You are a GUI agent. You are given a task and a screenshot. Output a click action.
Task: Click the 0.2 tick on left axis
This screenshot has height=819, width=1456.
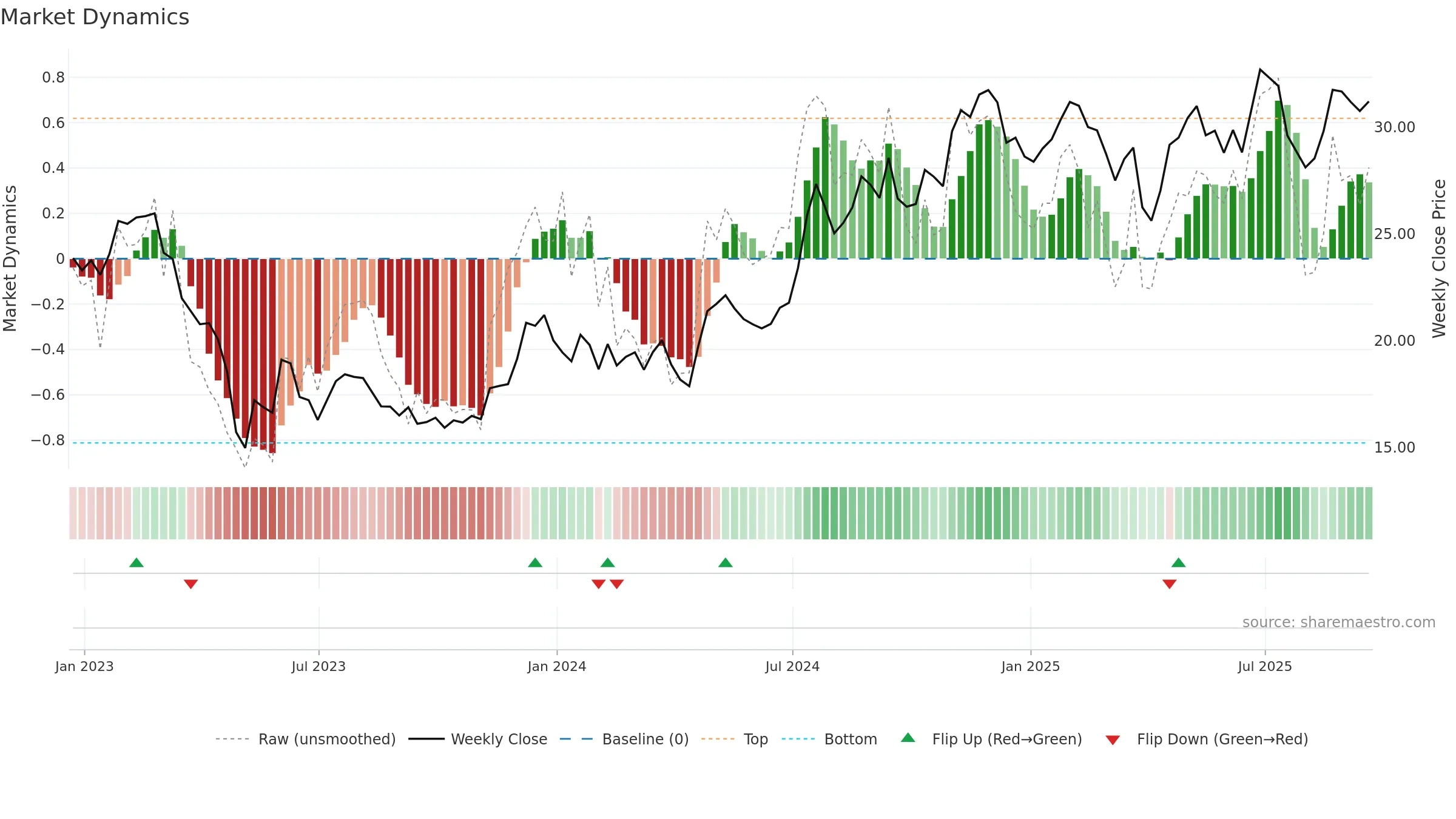(53, 214)
